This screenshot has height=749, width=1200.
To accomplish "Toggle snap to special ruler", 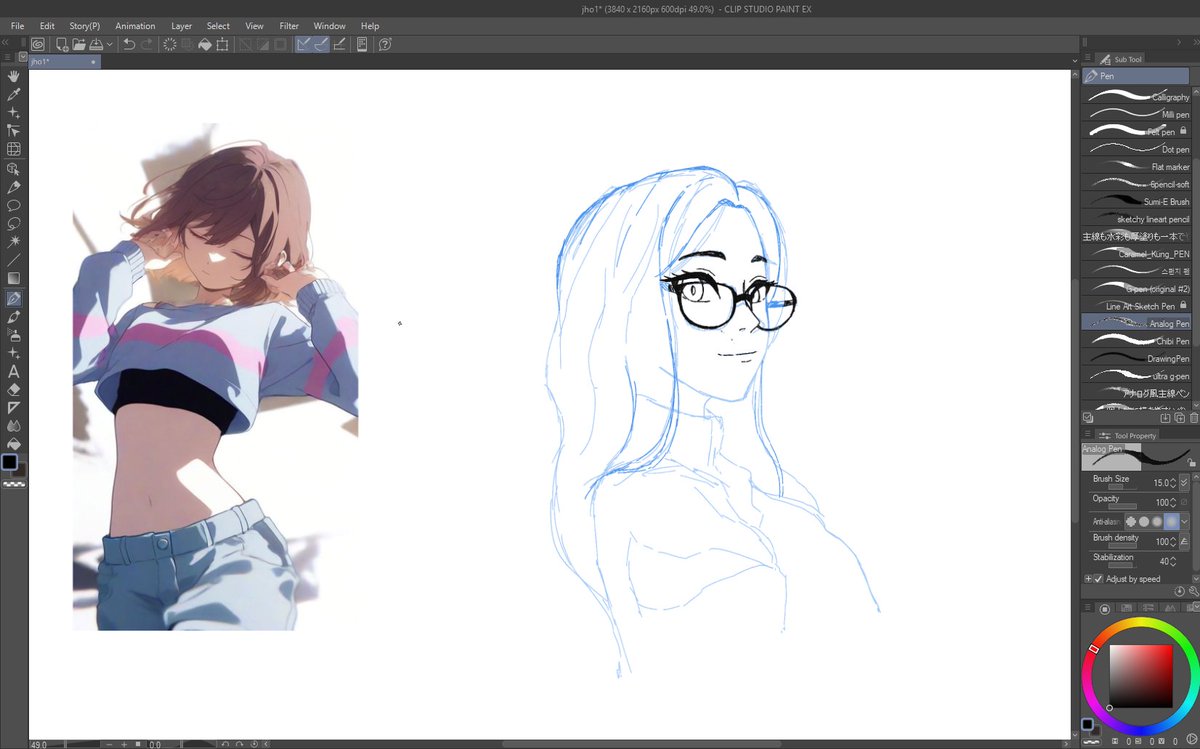I will tap(321, 44).
